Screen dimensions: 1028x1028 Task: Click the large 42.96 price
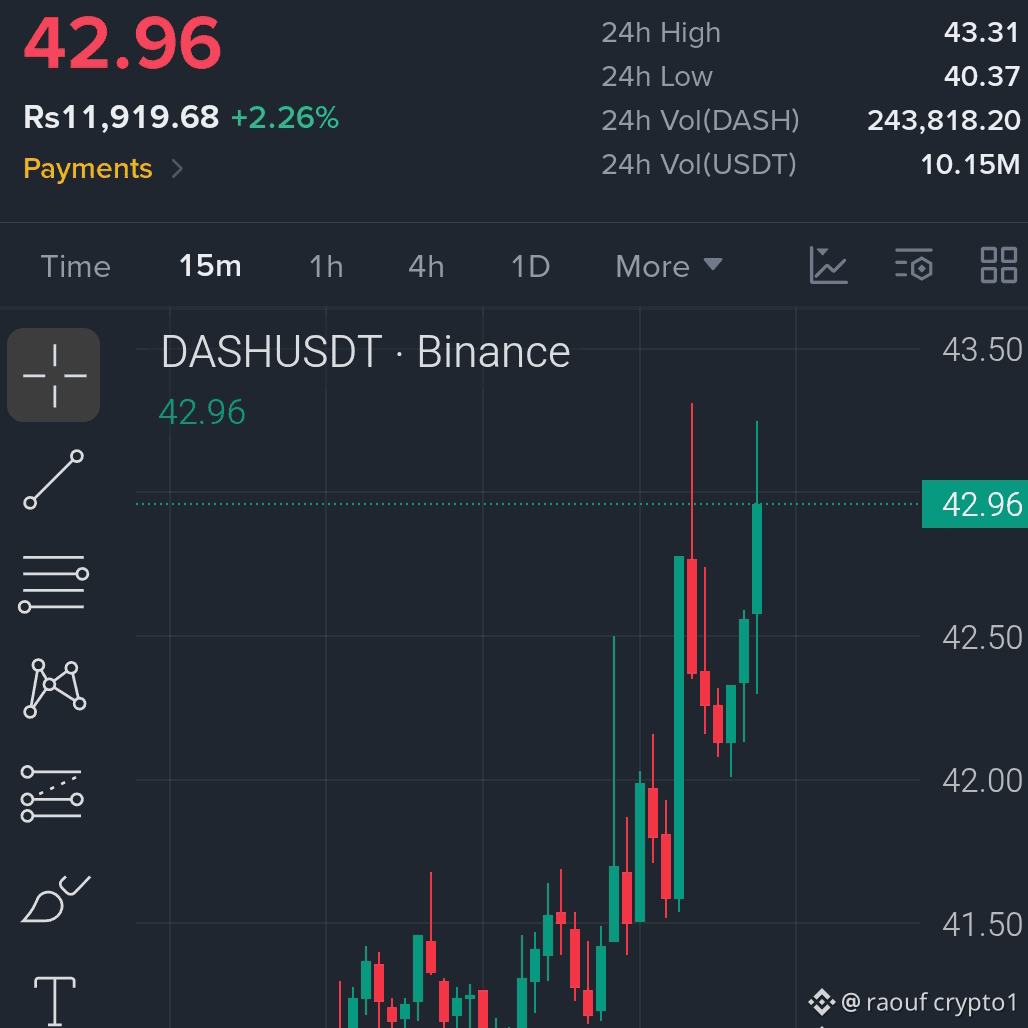click(123, 44)
